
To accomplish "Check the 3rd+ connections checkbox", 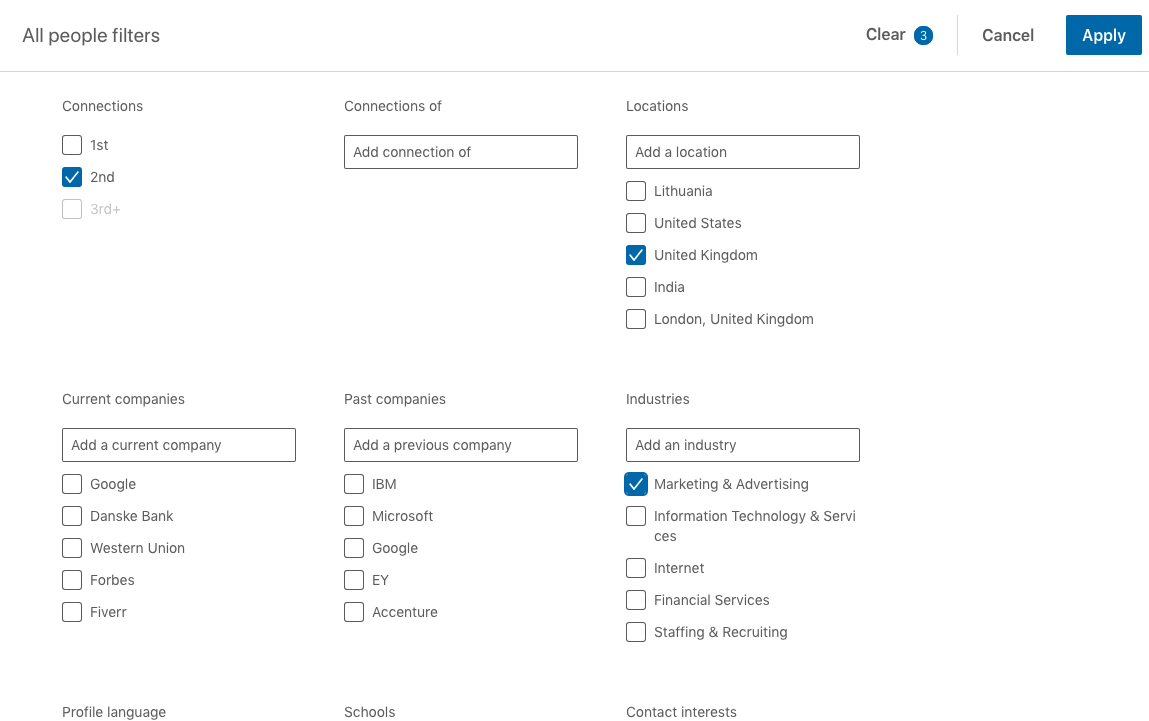I will click(x=72, y=209).
